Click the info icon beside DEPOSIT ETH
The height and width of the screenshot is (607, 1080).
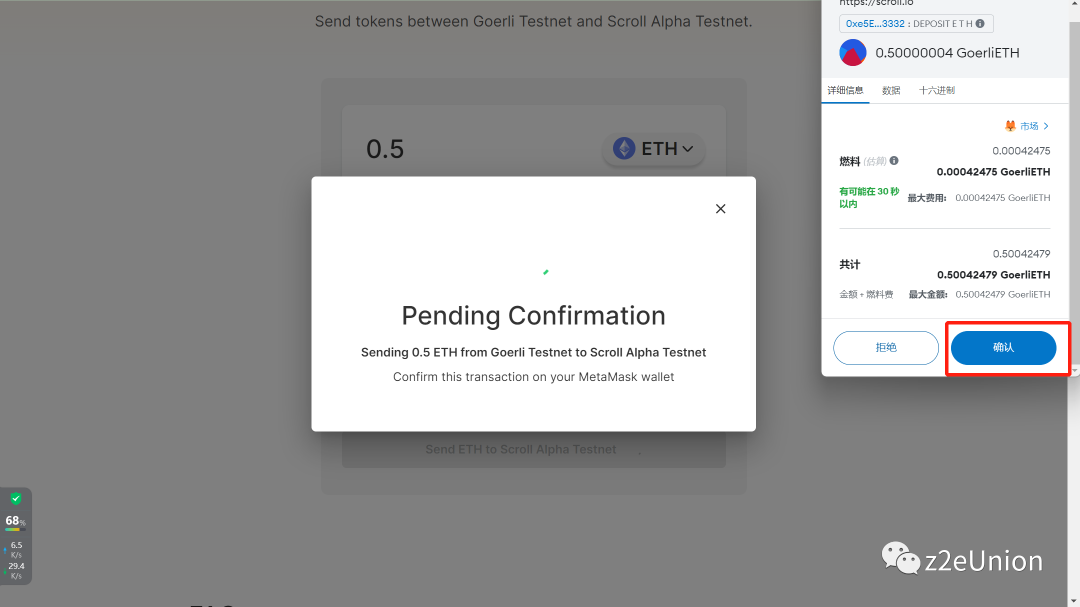point(979,24)
